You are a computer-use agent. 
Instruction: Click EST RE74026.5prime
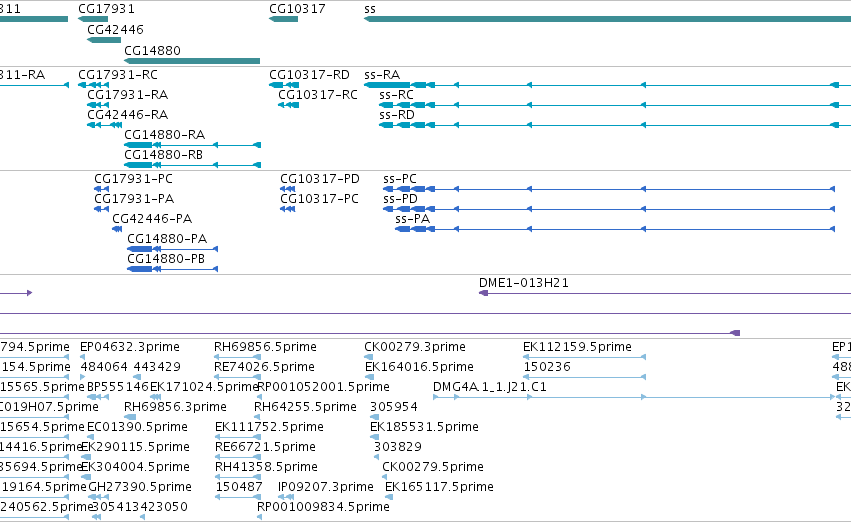264,367
